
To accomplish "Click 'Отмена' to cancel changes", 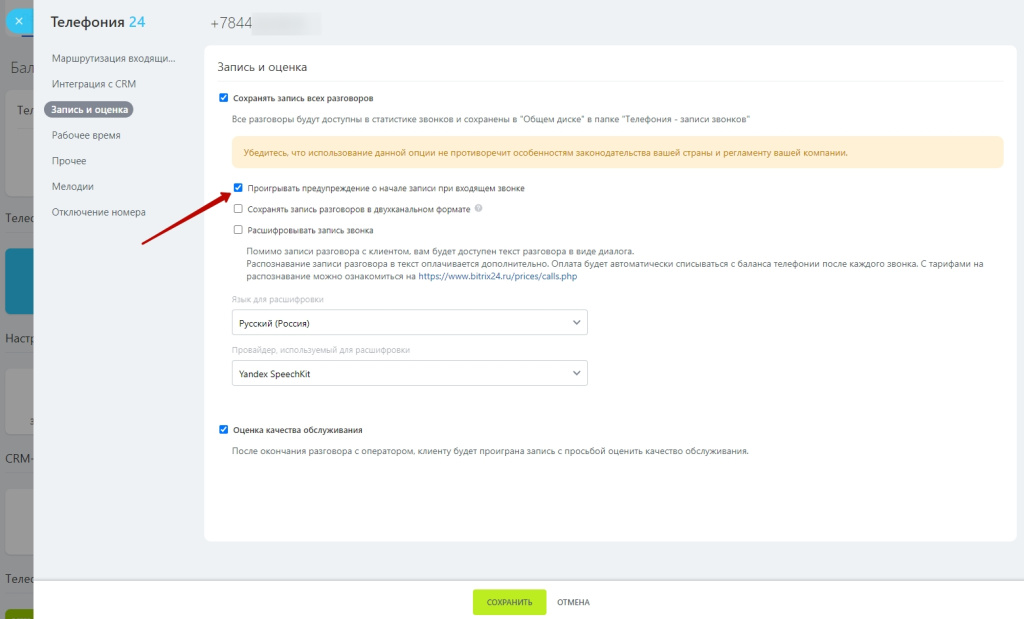I will [x=573, y=602].
